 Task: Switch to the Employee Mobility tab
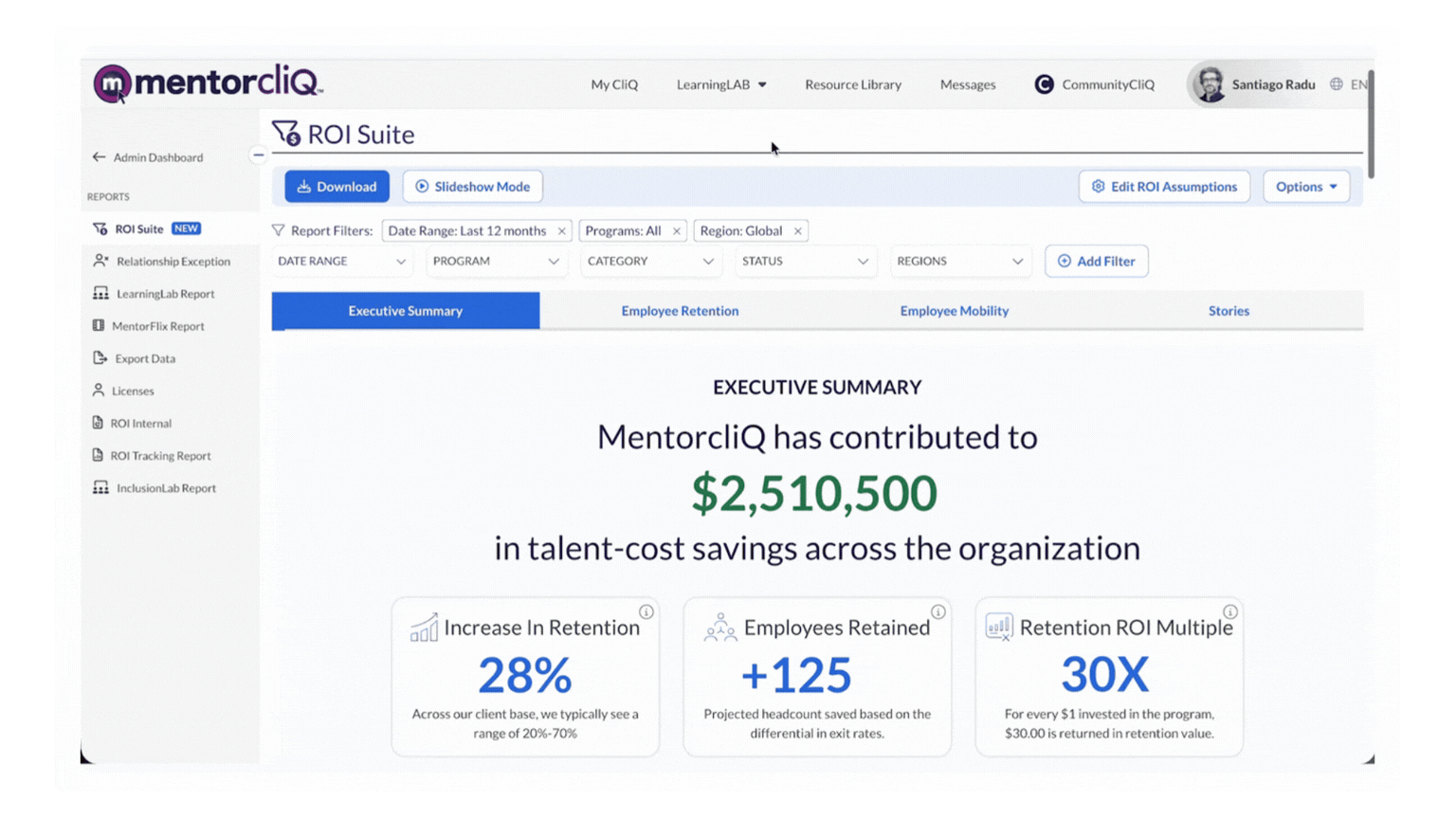coord(955,311)
